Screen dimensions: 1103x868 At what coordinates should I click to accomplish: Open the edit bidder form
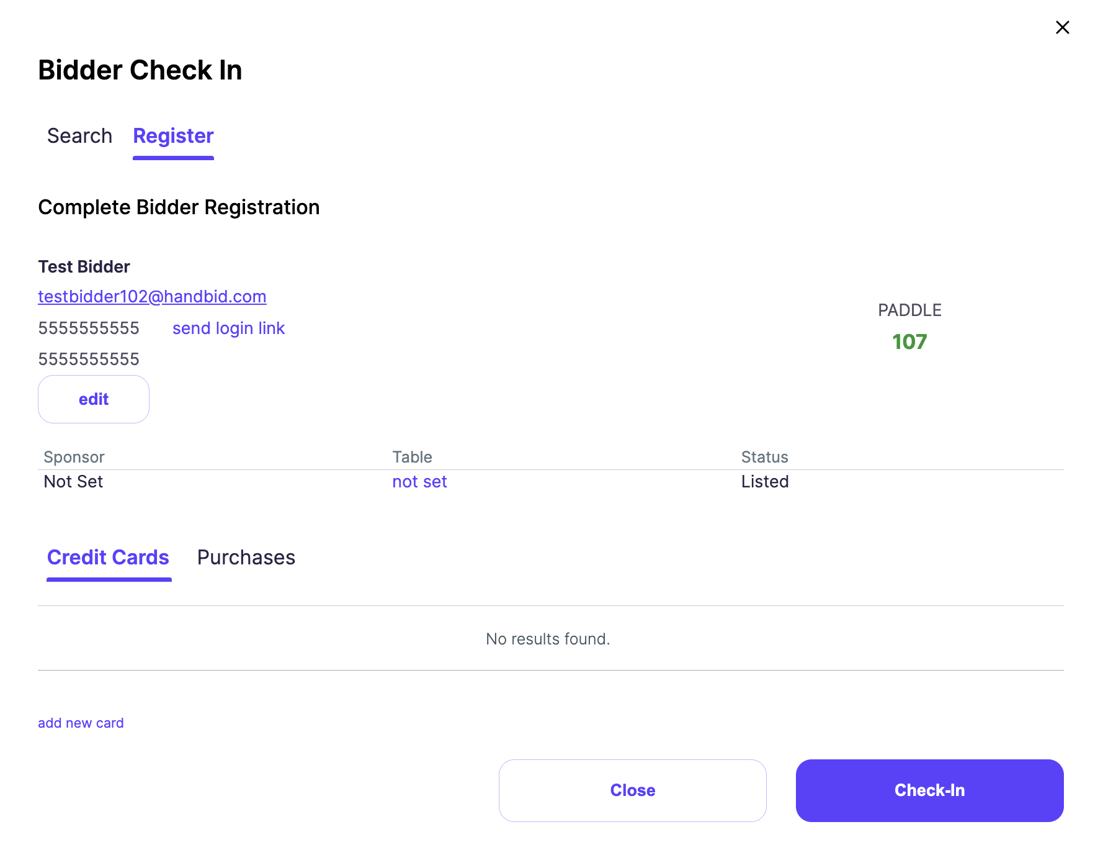(x=93, y=398)
